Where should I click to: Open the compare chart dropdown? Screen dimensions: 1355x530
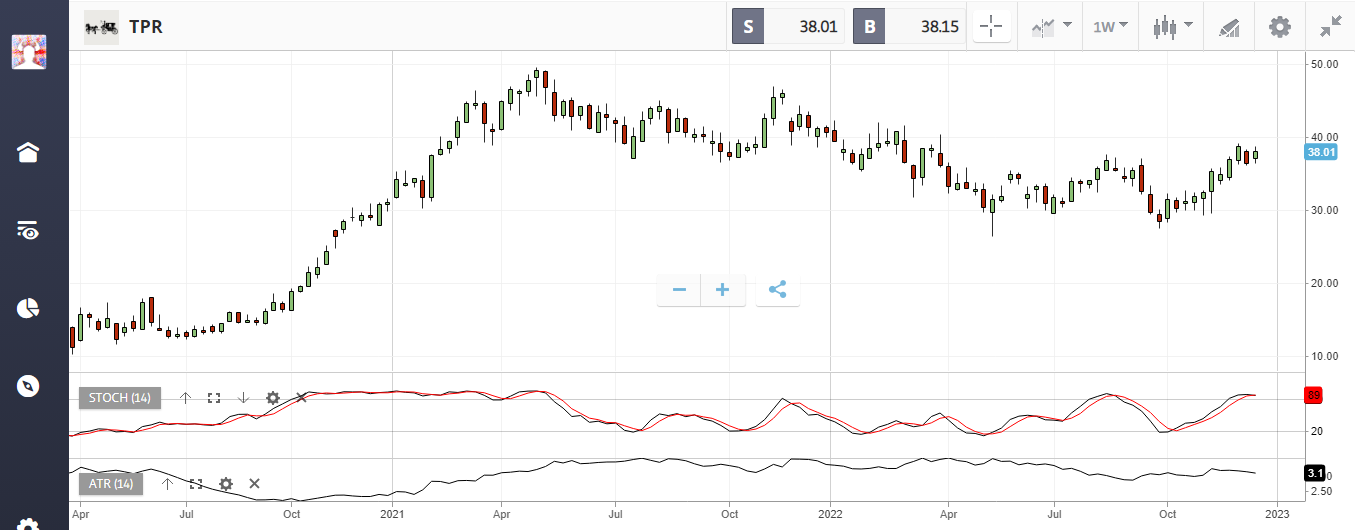coord(1051,27)
